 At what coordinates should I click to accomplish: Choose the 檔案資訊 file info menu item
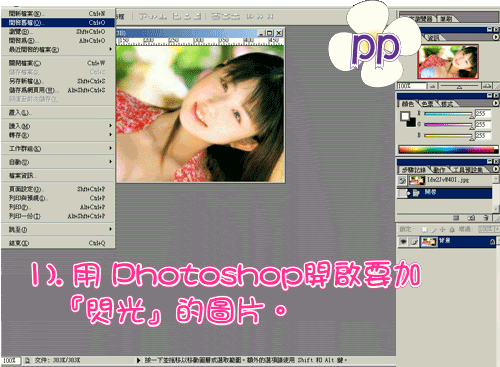tap(58, 175)
